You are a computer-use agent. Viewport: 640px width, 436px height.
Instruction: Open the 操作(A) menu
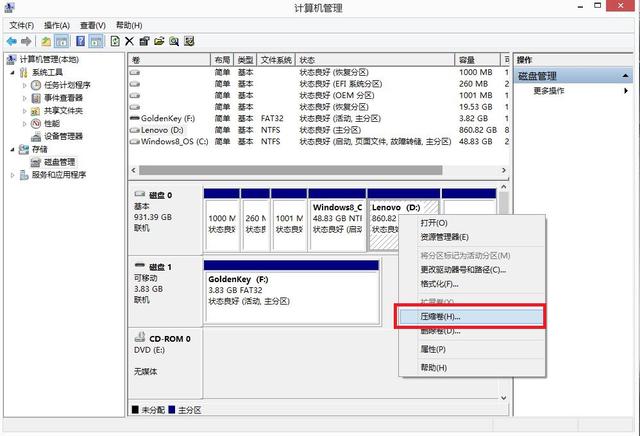coord(57,25)
